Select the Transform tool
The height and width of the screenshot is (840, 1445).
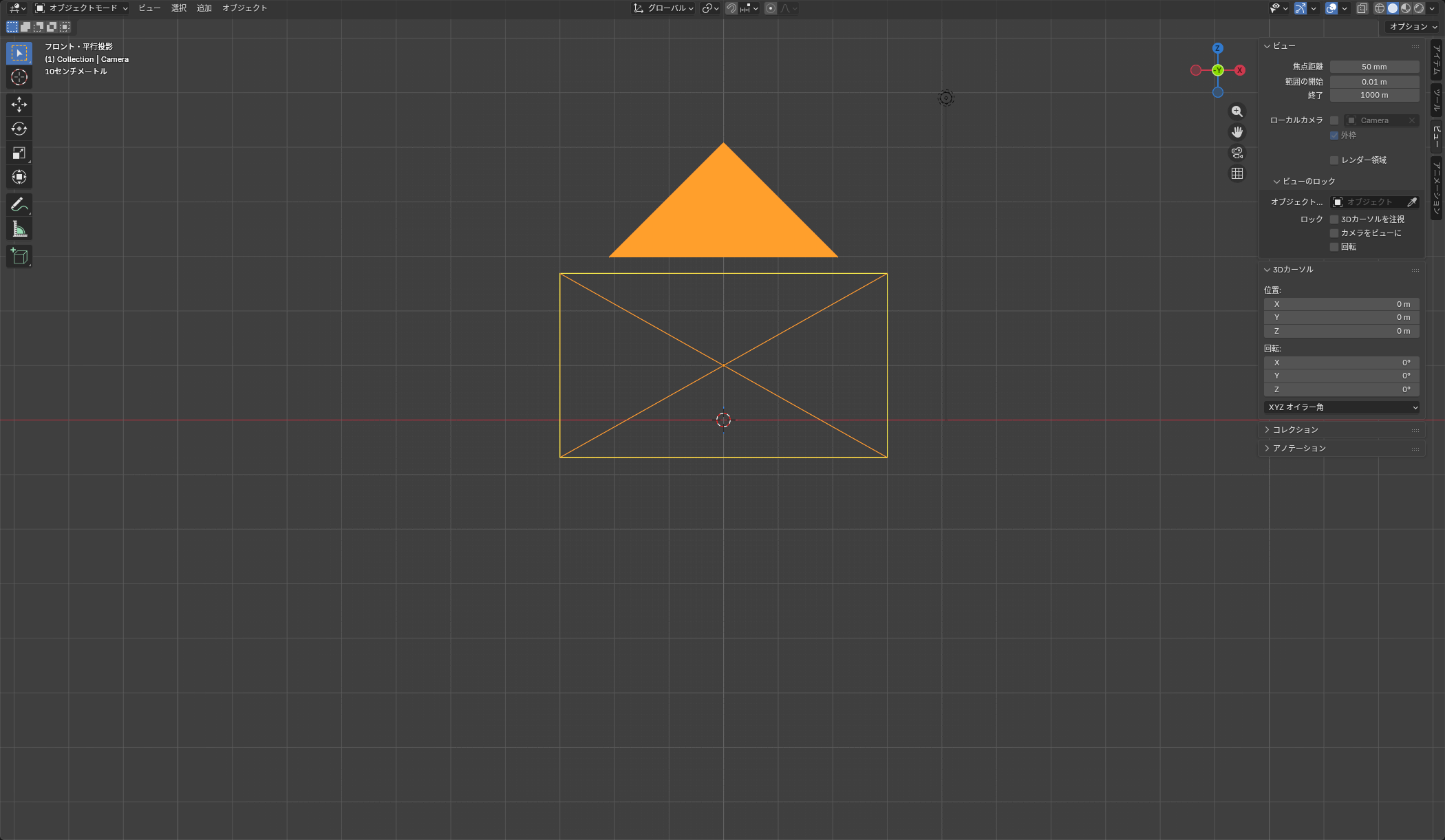click(19, 177)
